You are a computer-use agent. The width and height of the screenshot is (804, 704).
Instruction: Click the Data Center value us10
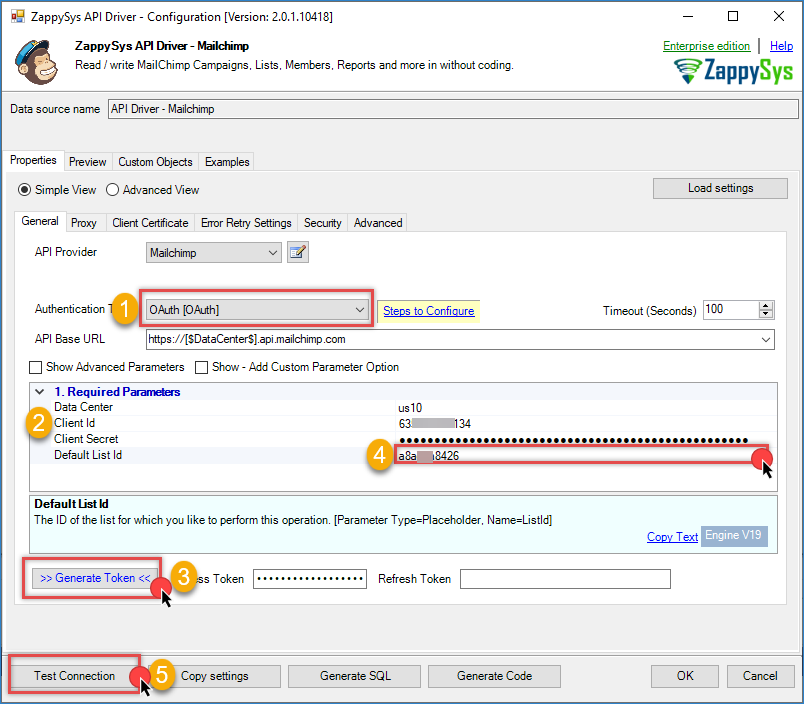click(410, 408)
